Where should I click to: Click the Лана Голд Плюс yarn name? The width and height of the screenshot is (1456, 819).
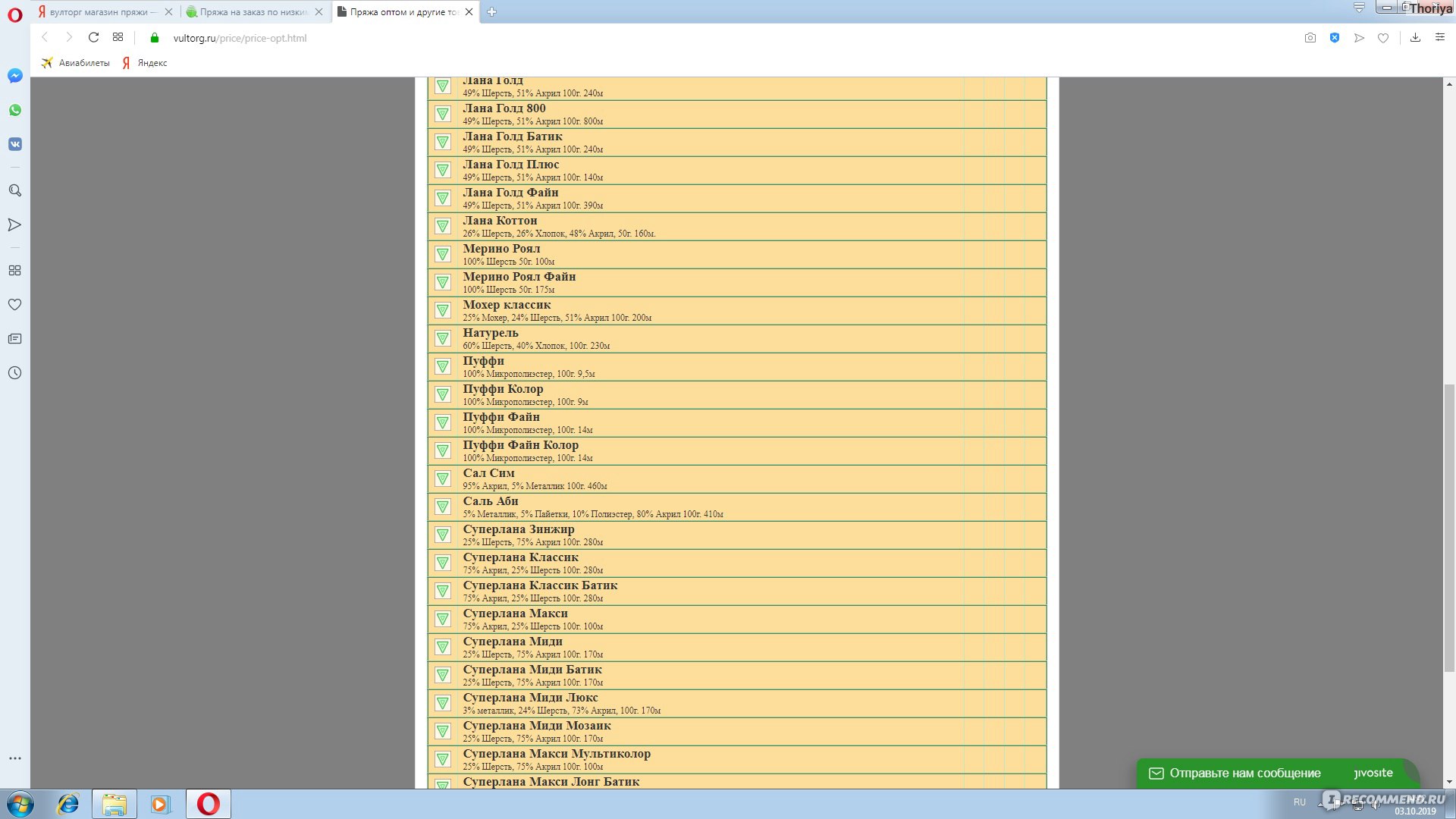[511, 165]
